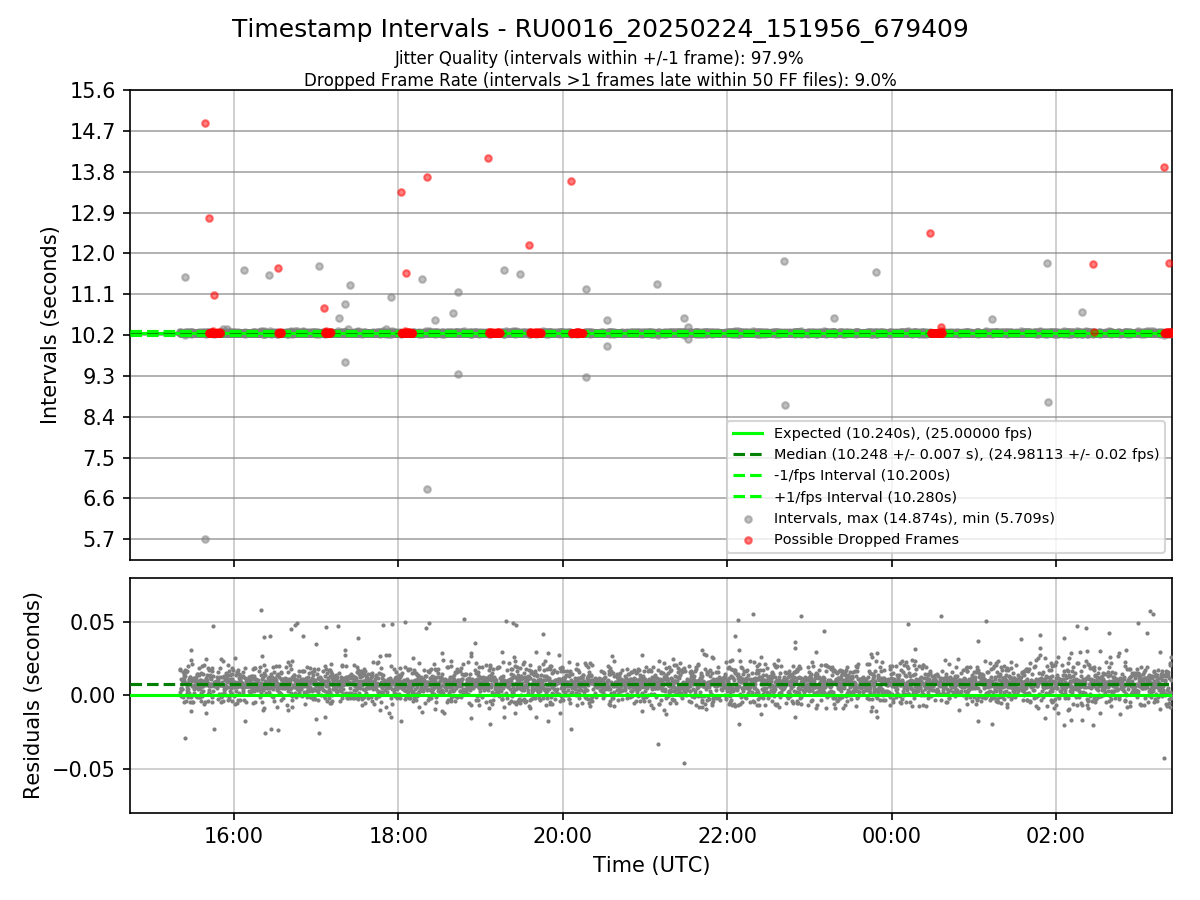The width and height of the screenshot is (1200, 900).
Task: Select the 18:00 time tick label
Action: [x=398, y=836]
